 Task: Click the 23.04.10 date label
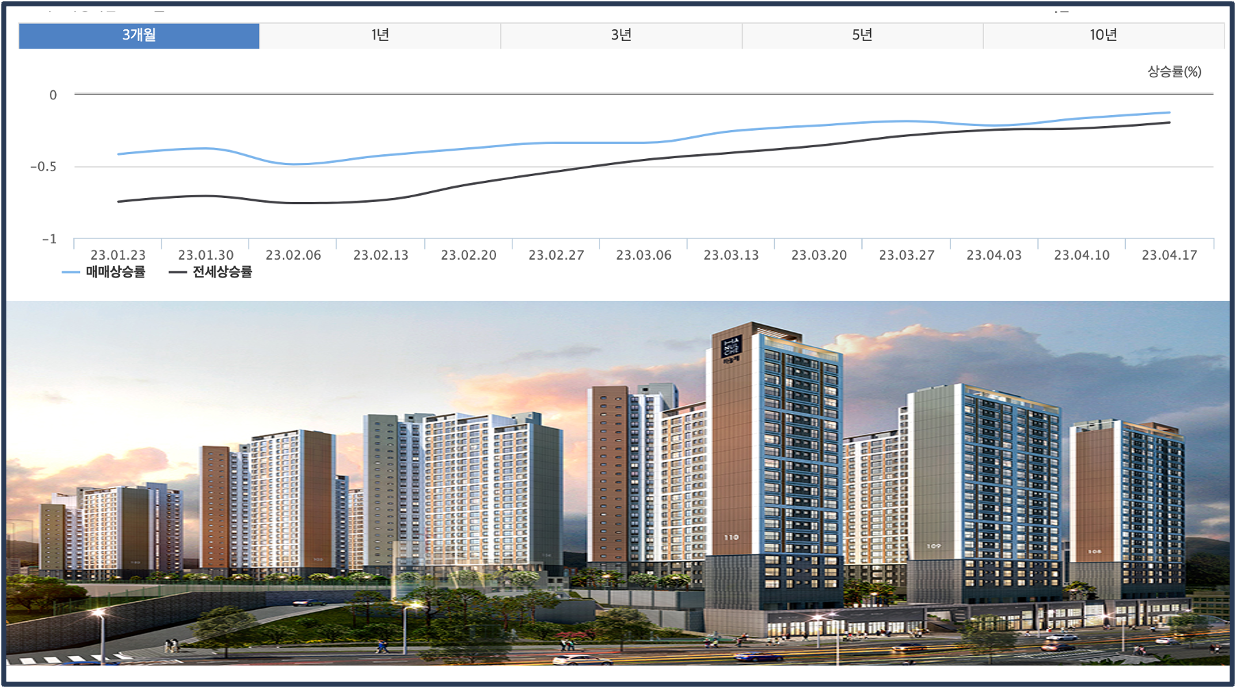pyautogui.click(x=1082, y=255)
